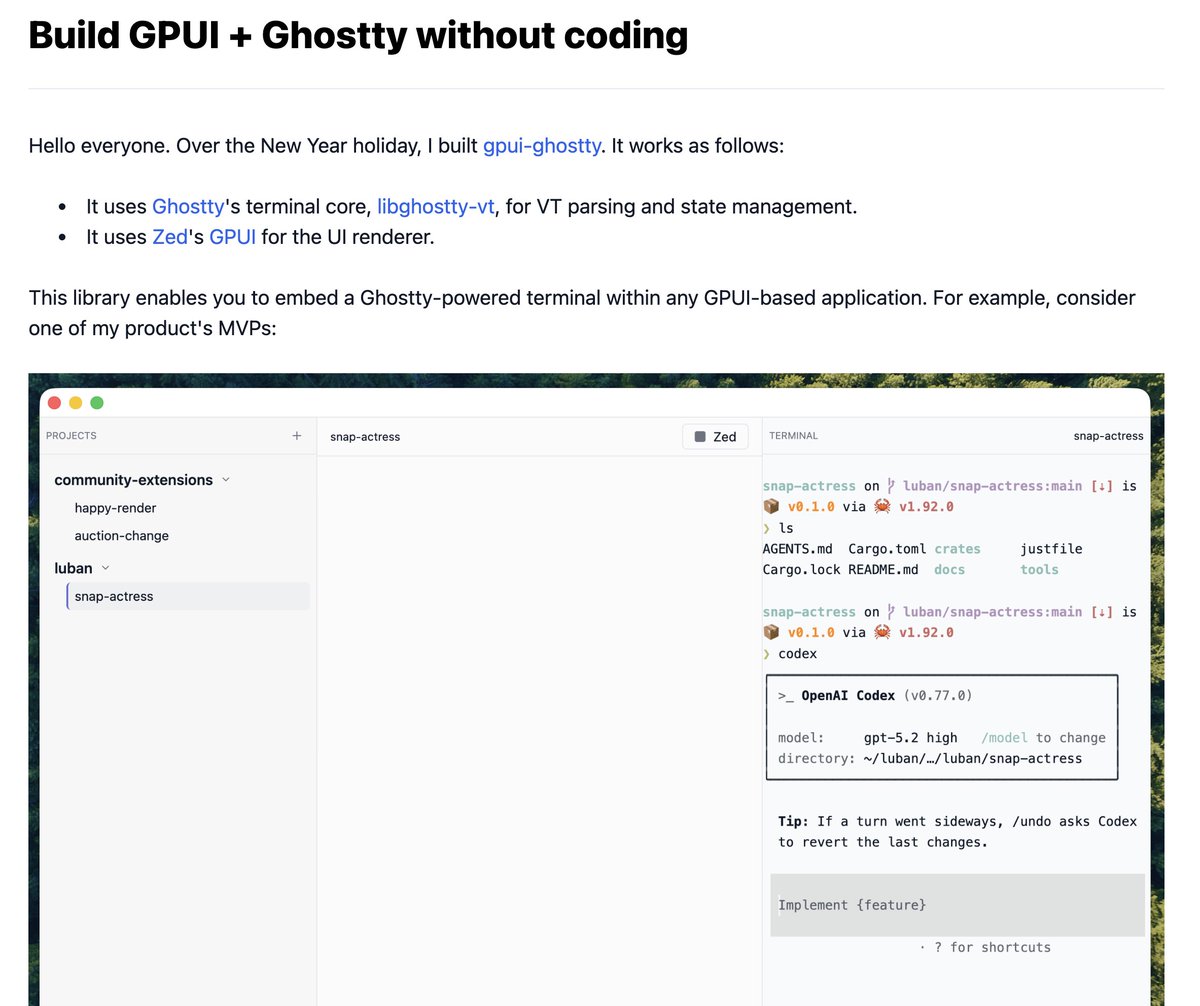Screen dimensions: 1200x1006
Task: Click the docs directory in ls output
Action: click(x=950, y=570)
